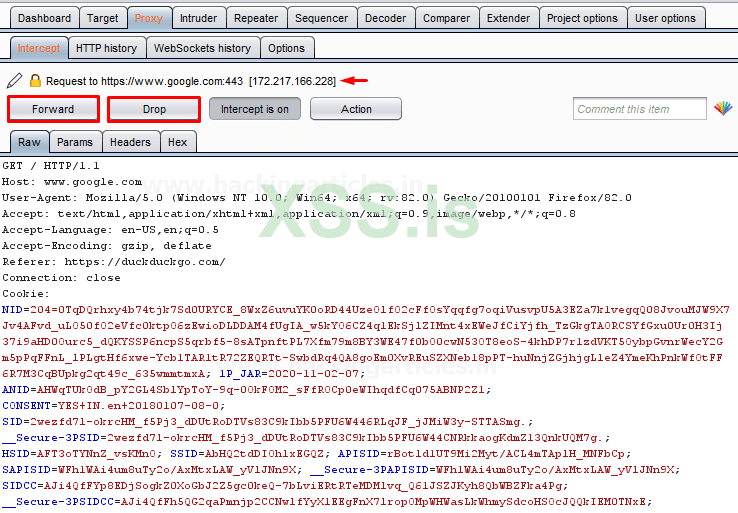Click the Accept-Language header line
The height and width of the screenshot is (513, 738).
pos(110,230)
